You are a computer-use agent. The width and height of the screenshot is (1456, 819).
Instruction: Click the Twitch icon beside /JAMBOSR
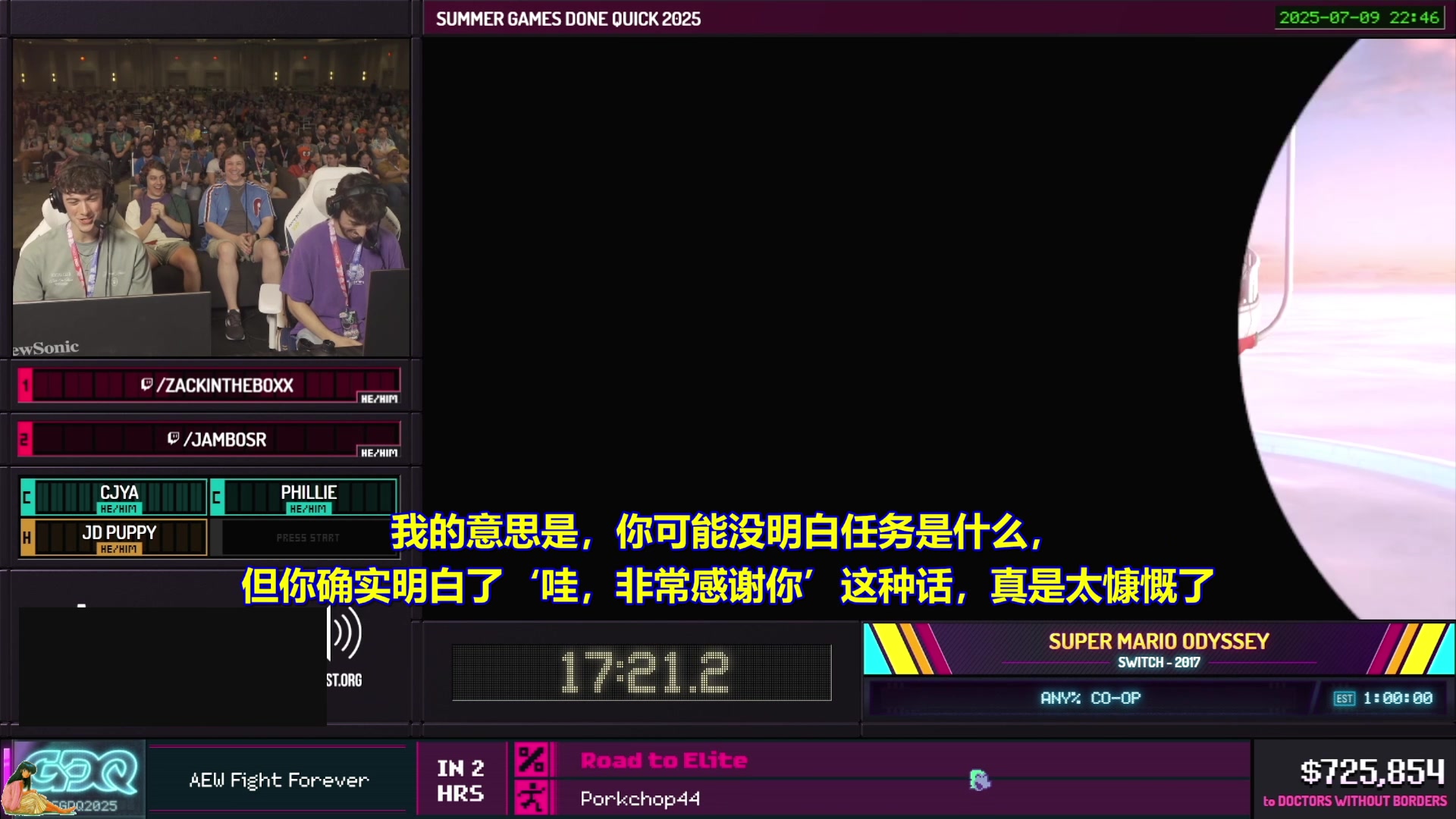point(174,439)
